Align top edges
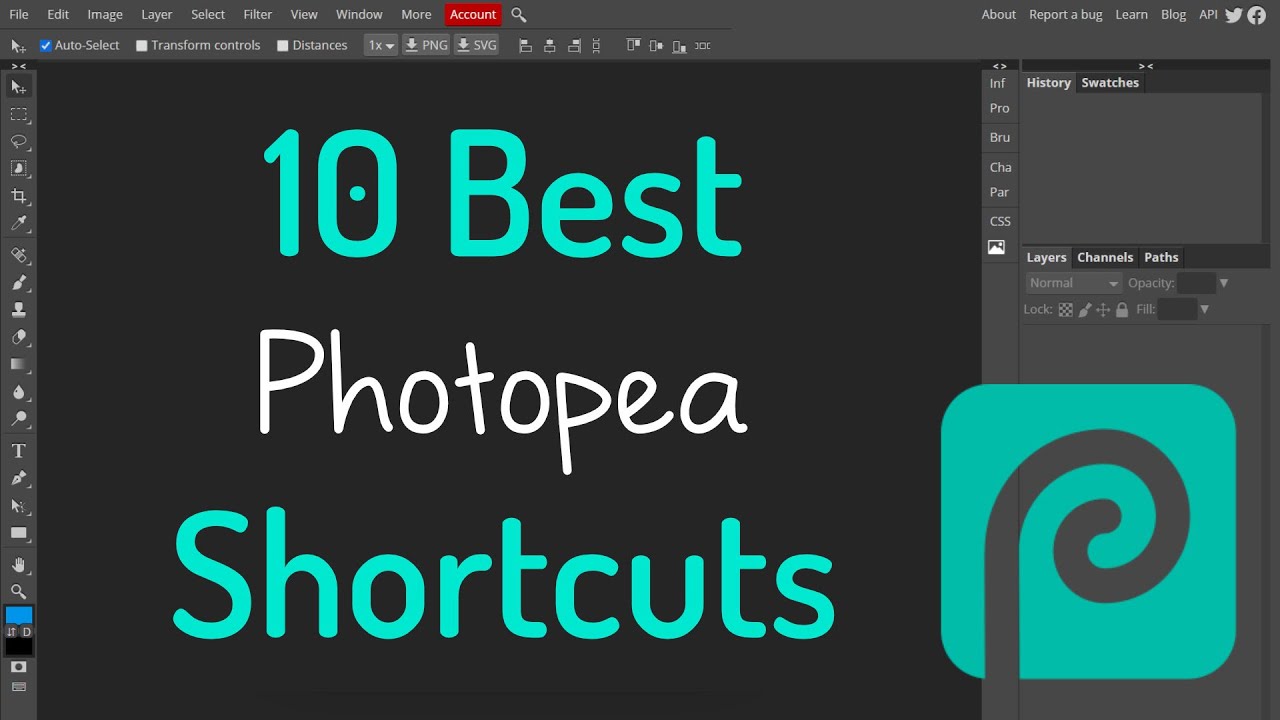1280x720 pixels. (632, 45)
